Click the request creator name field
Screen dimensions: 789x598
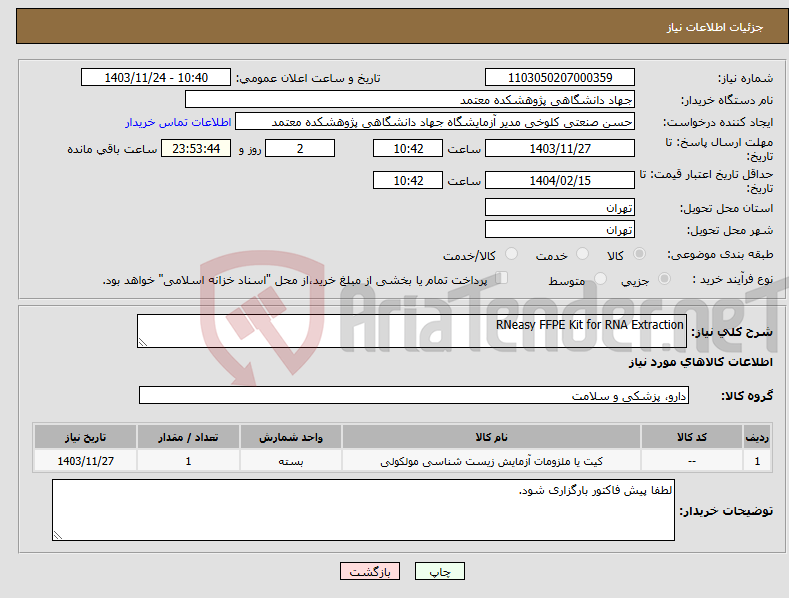pyautogui.click(x=435, y=122)
